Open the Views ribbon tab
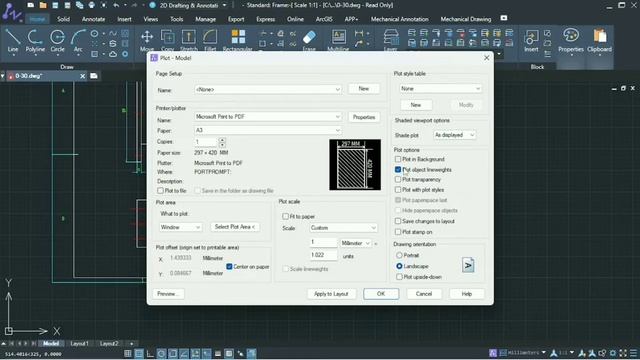The width and height of the screenshot is (640, 360). (x=150, y=19)
